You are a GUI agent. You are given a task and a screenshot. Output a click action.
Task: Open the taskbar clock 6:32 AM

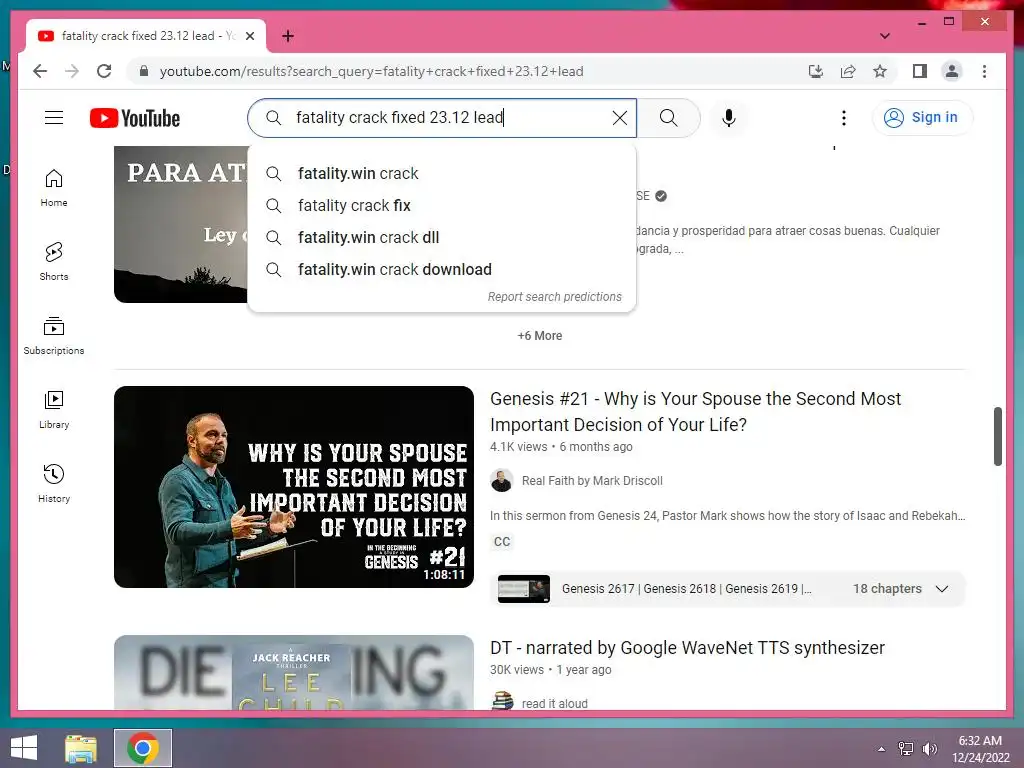[x=980, y=748]
